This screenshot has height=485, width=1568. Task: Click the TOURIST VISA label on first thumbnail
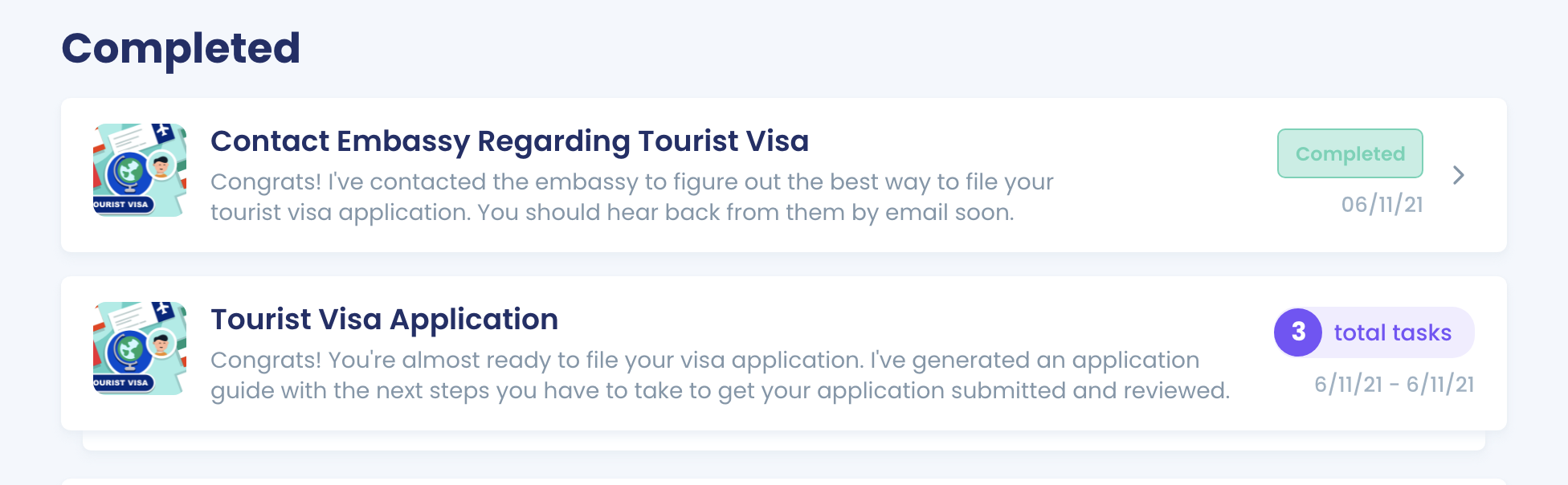click(x=122, y=204)
